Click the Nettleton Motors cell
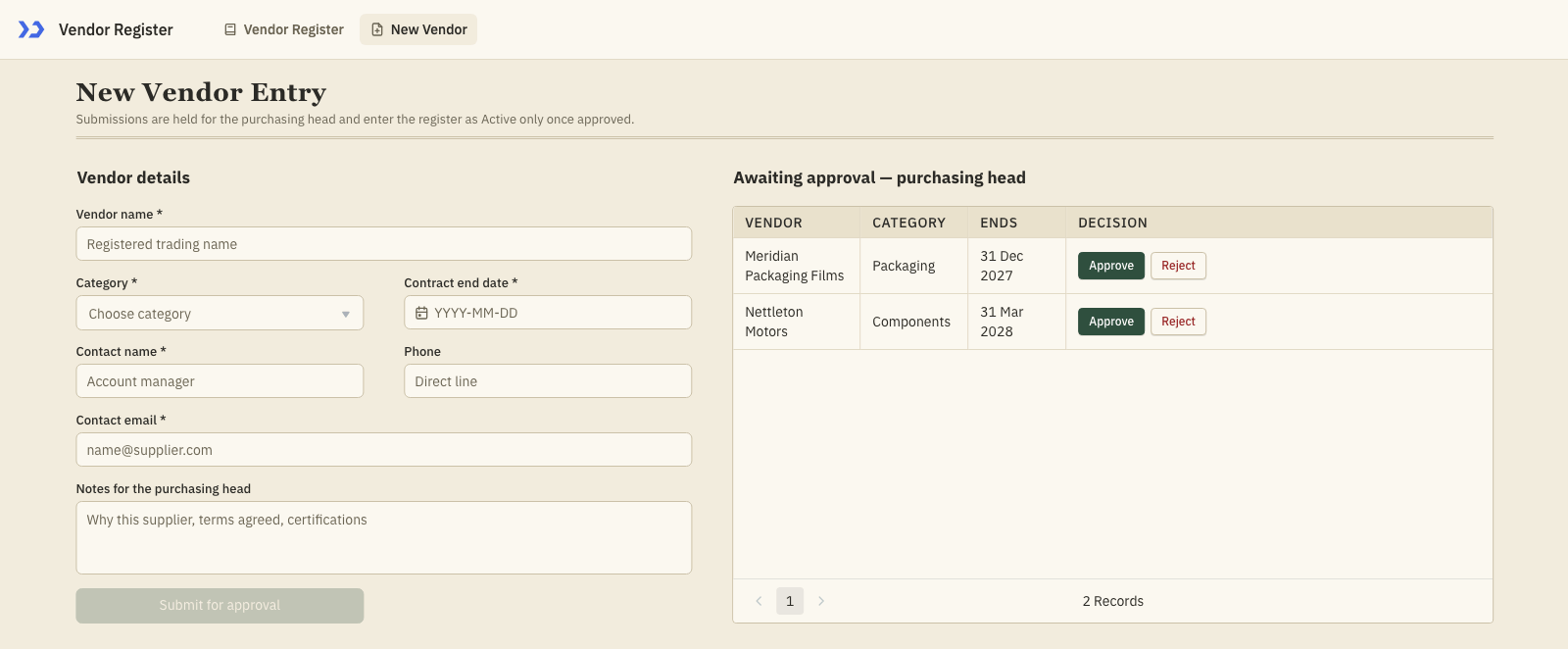The image size is (1568, 649). 795,322
